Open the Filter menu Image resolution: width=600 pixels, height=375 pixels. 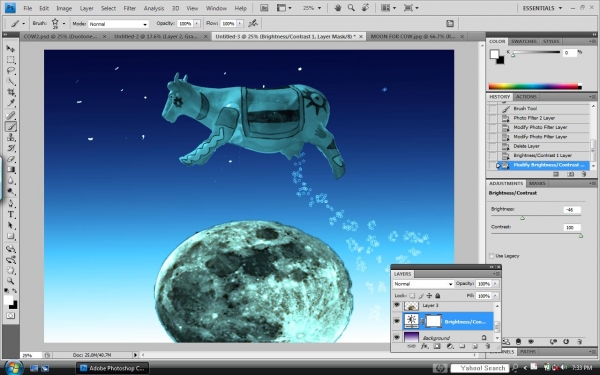click(x=129, y=8)
